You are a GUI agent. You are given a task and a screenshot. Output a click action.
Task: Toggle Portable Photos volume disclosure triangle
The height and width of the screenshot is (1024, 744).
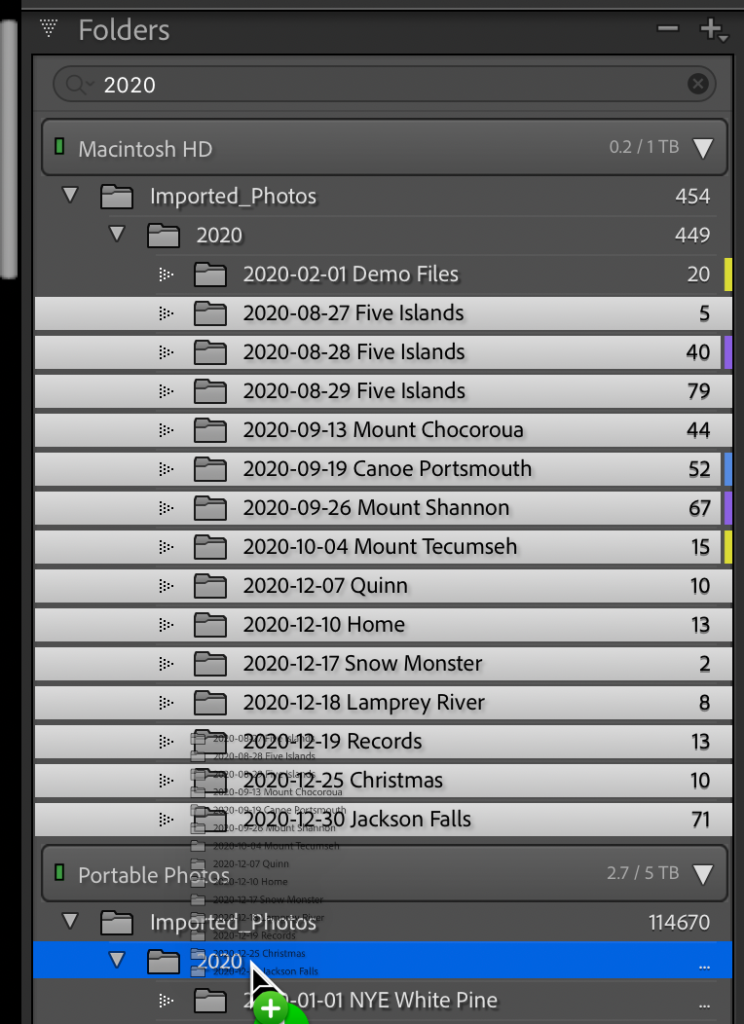(703, 874)
